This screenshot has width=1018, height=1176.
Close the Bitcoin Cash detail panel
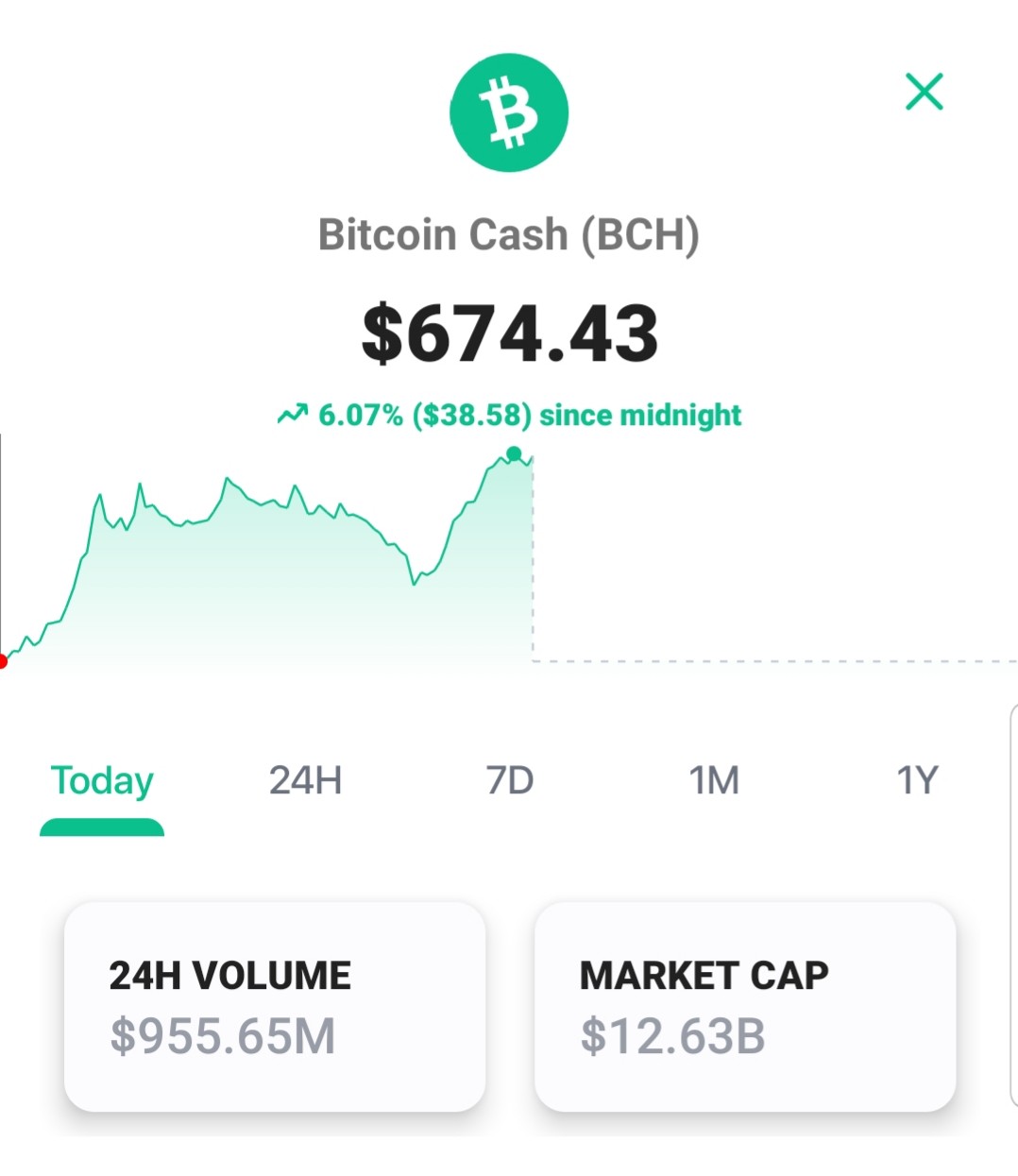click(924, 92)
